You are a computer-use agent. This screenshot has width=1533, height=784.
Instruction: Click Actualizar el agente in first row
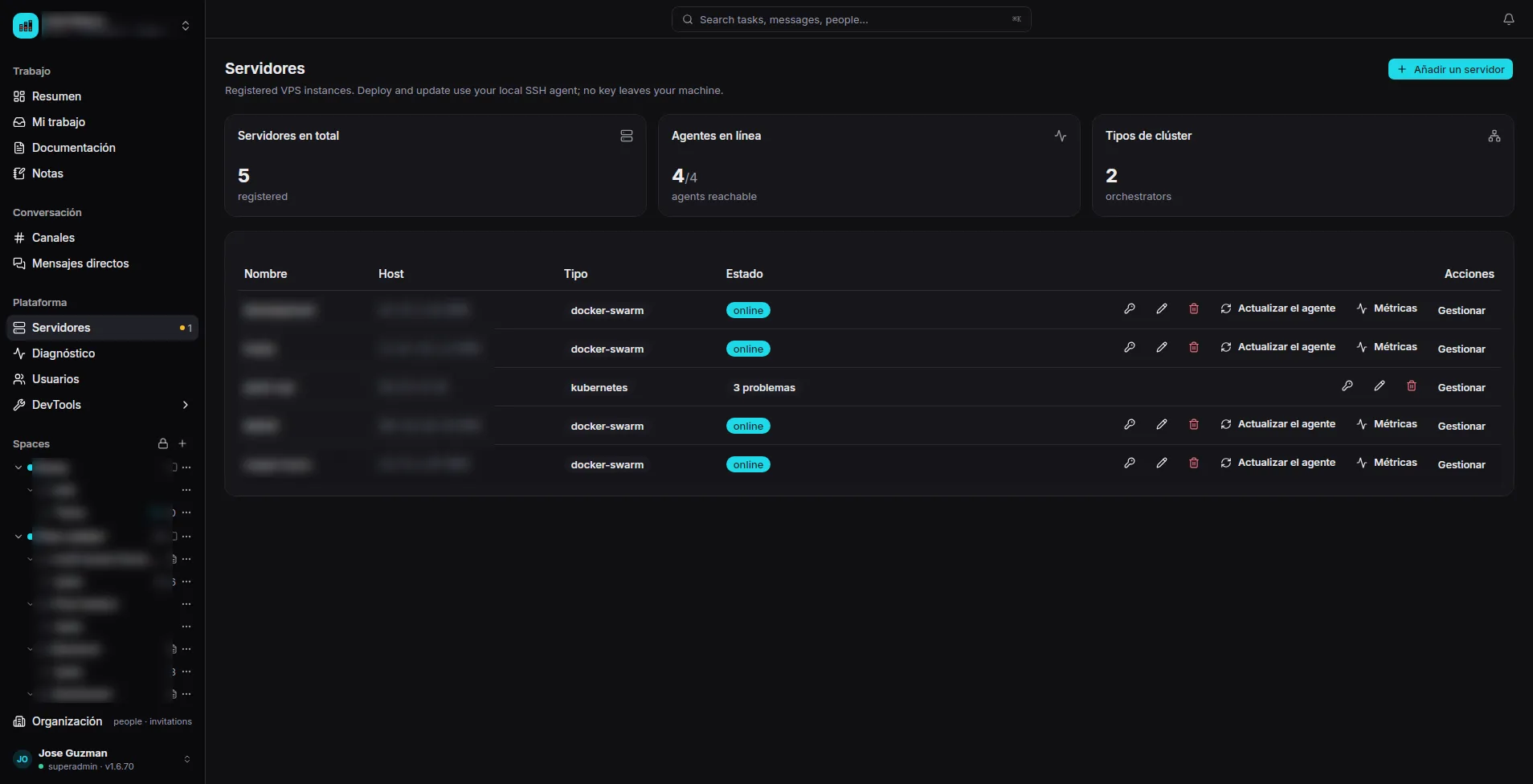[1277, 308]
